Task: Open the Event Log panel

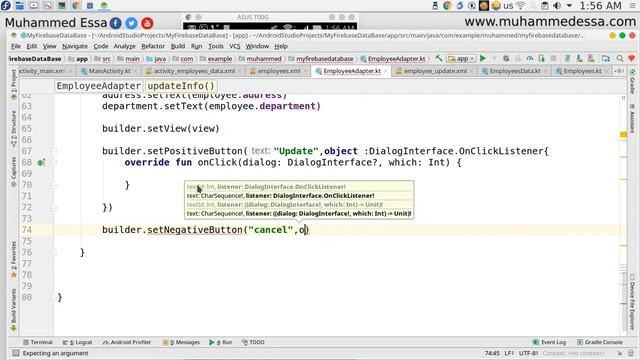Action: (x=549, y=342)
